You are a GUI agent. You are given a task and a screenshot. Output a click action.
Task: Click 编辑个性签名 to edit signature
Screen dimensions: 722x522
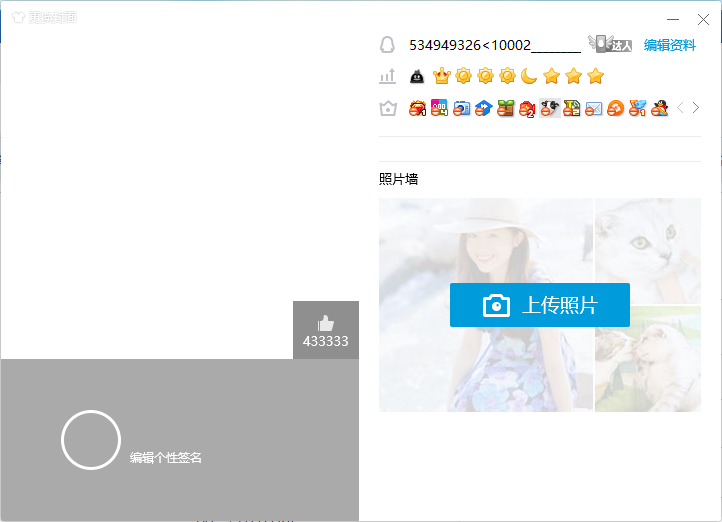pos(166,458)
